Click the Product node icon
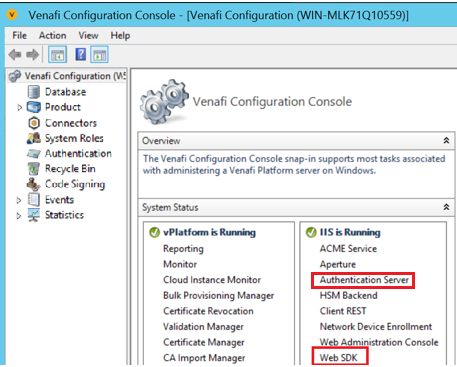 tap(34, 107)
